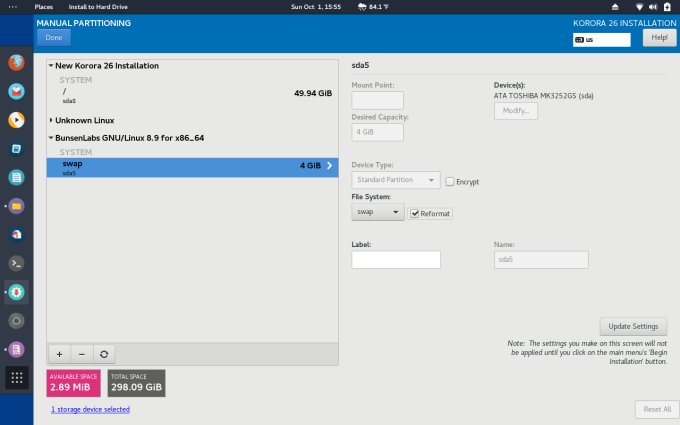Screen dimensions: 680x425
Task: Collapse New Korora 26 Installation group
Action: point(51,65)
